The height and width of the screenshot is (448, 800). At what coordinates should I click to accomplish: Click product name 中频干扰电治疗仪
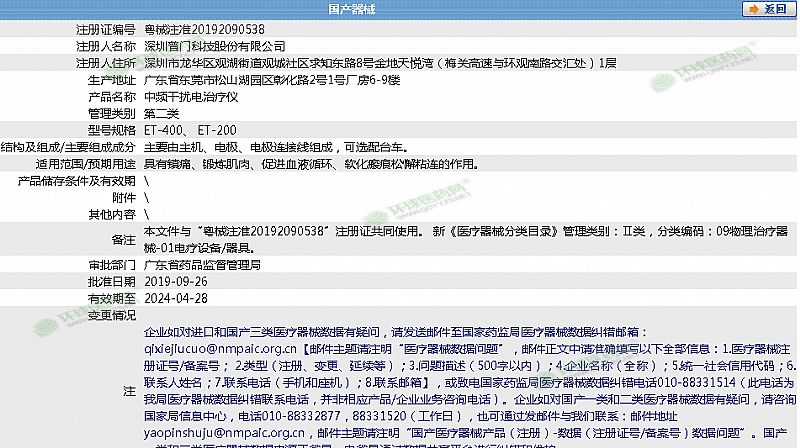pos(191,97)
